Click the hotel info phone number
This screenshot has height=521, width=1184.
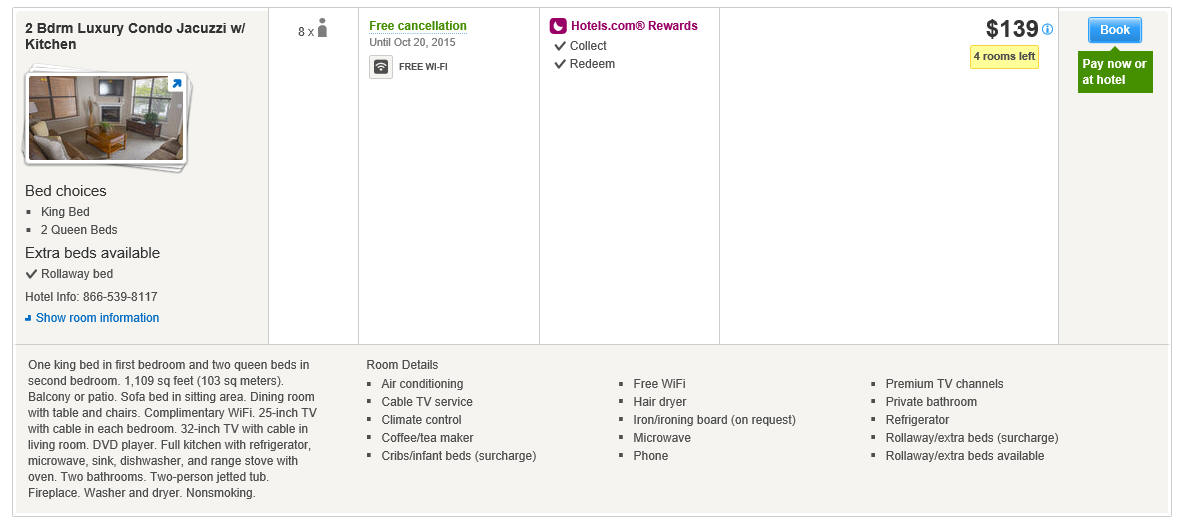click(91, 297)
